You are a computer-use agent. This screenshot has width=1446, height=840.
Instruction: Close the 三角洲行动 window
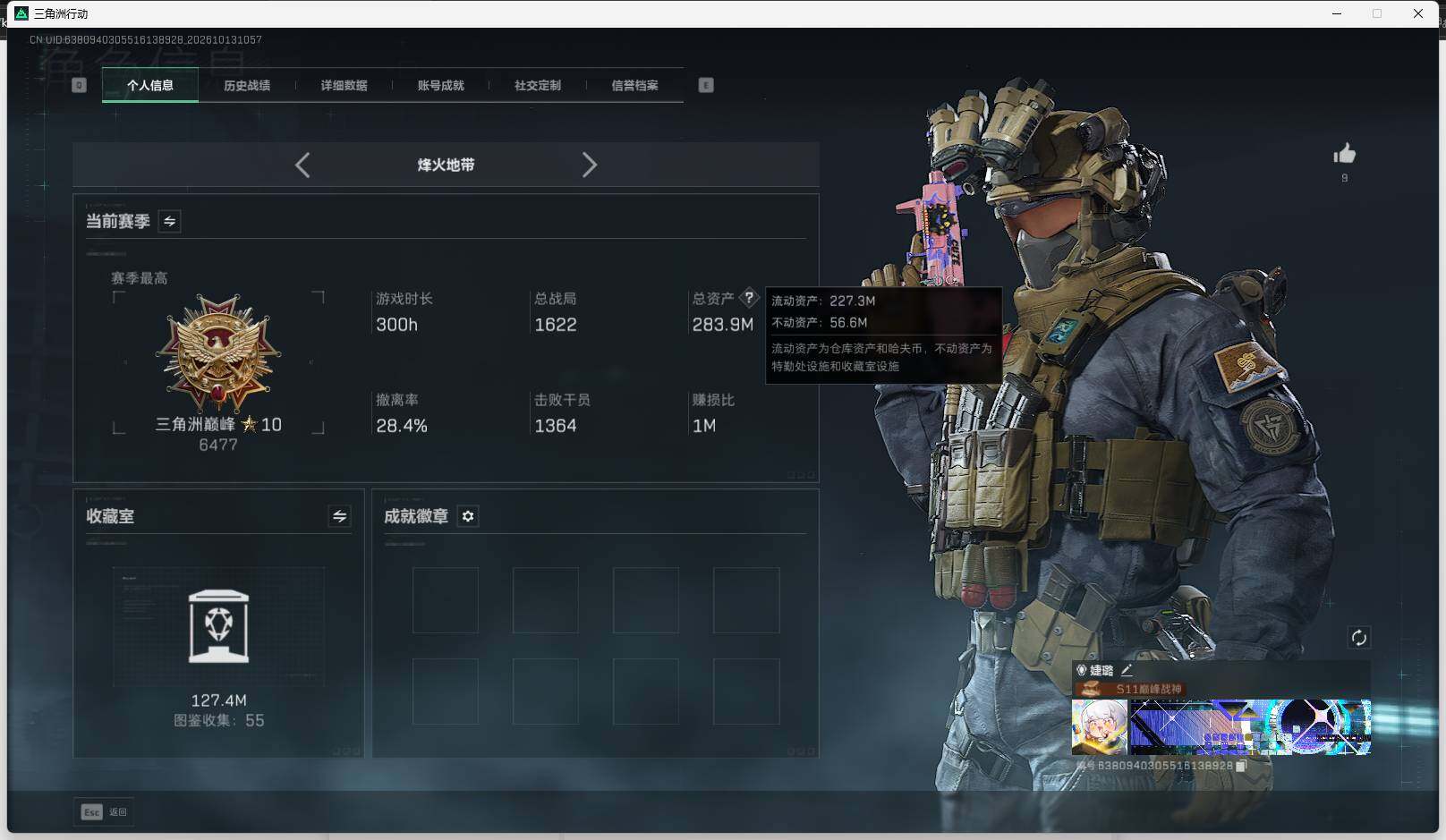pyautogui.click(x=1418, y=13)
